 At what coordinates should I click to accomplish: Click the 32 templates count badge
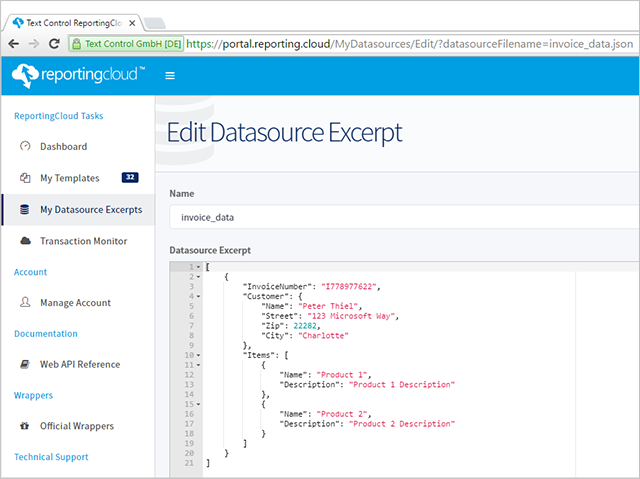[x=130, y=177]
